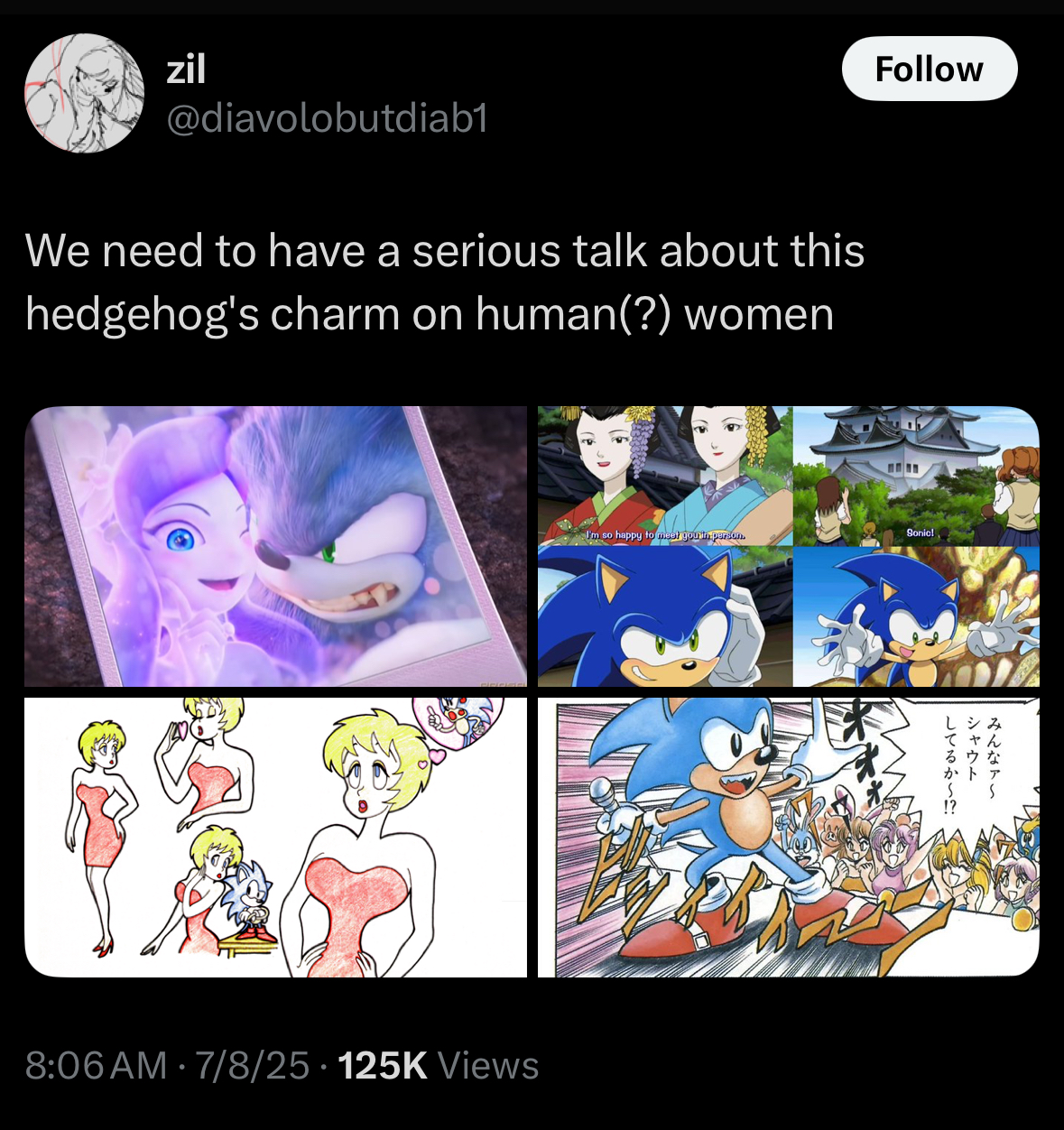Open the blonde woman red dress sketch
This screenshot has width=1064, height=1130.
[x=275, y=838]
